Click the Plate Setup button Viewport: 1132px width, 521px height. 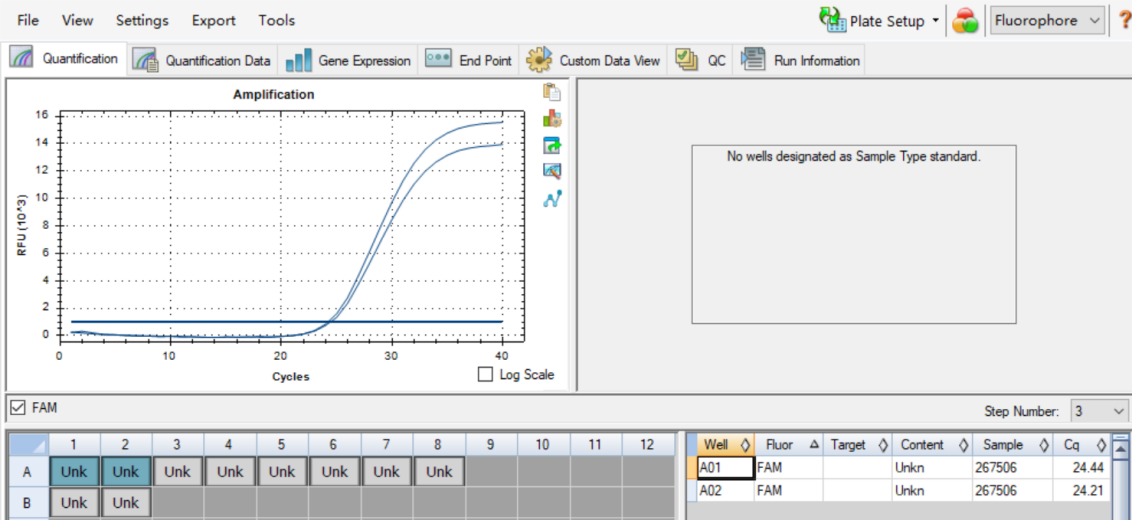pos(872,20)
